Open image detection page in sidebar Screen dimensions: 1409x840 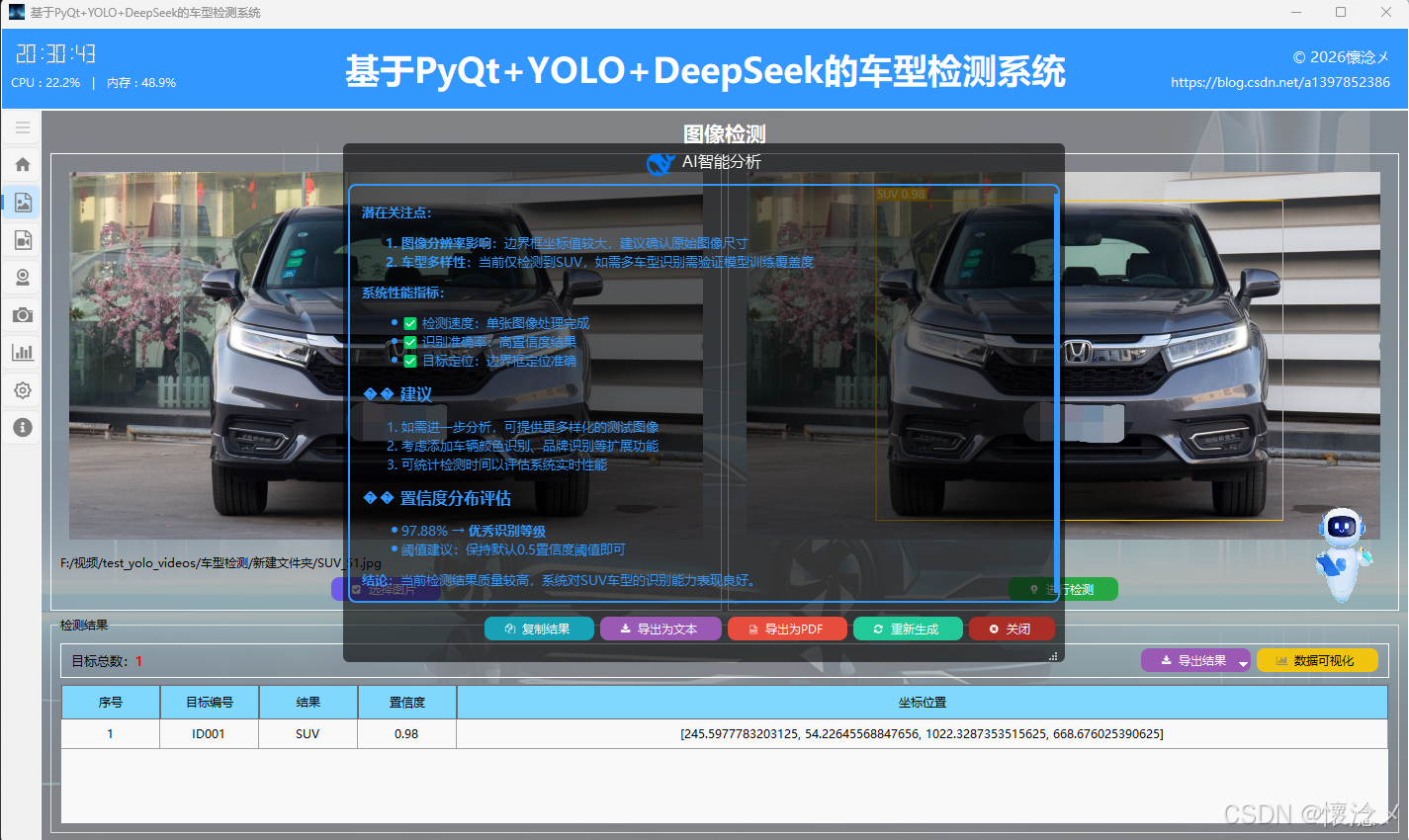pos(23,203)
